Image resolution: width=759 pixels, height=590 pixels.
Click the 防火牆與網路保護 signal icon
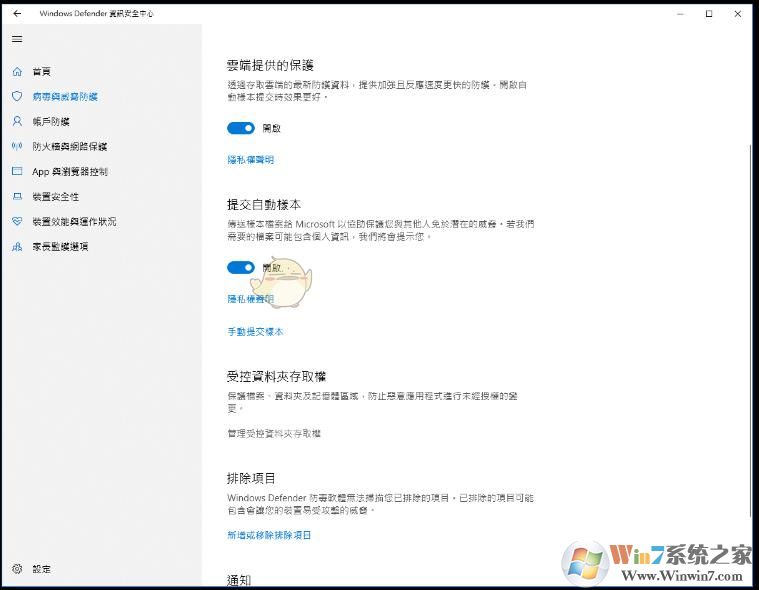point(17,146)
